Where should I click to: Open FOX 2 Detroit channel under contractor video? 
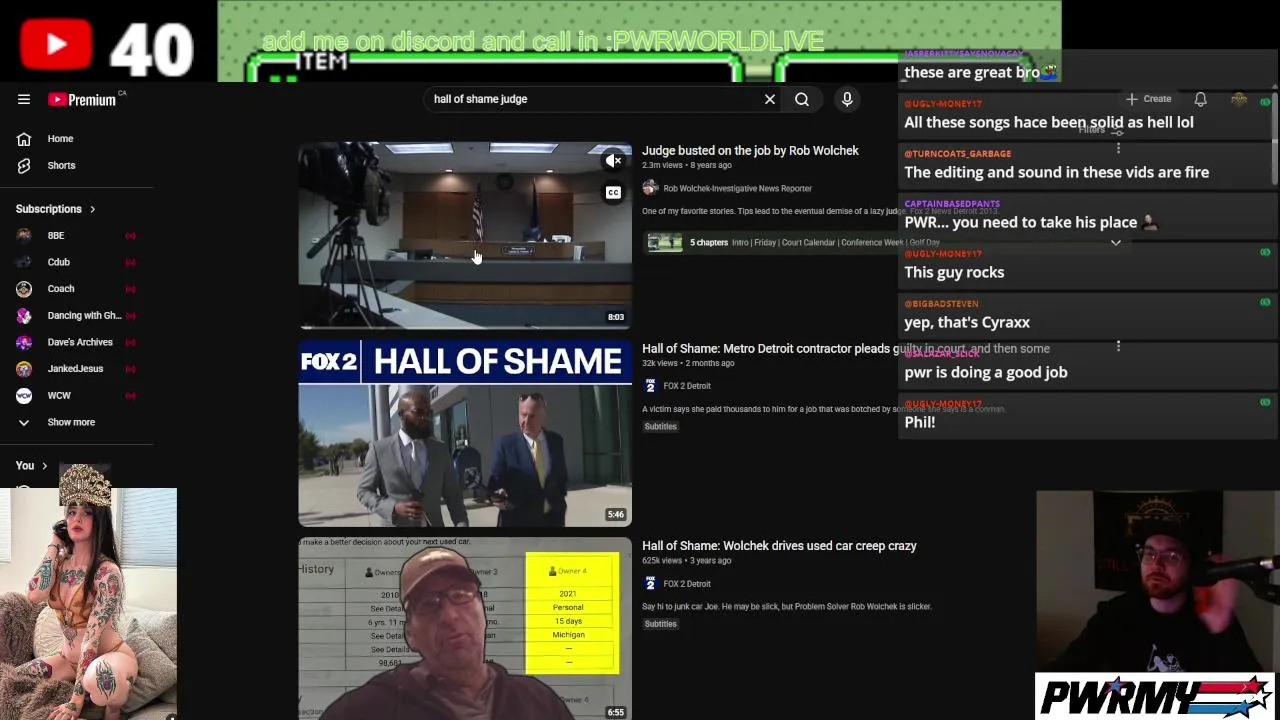[686, 386]
